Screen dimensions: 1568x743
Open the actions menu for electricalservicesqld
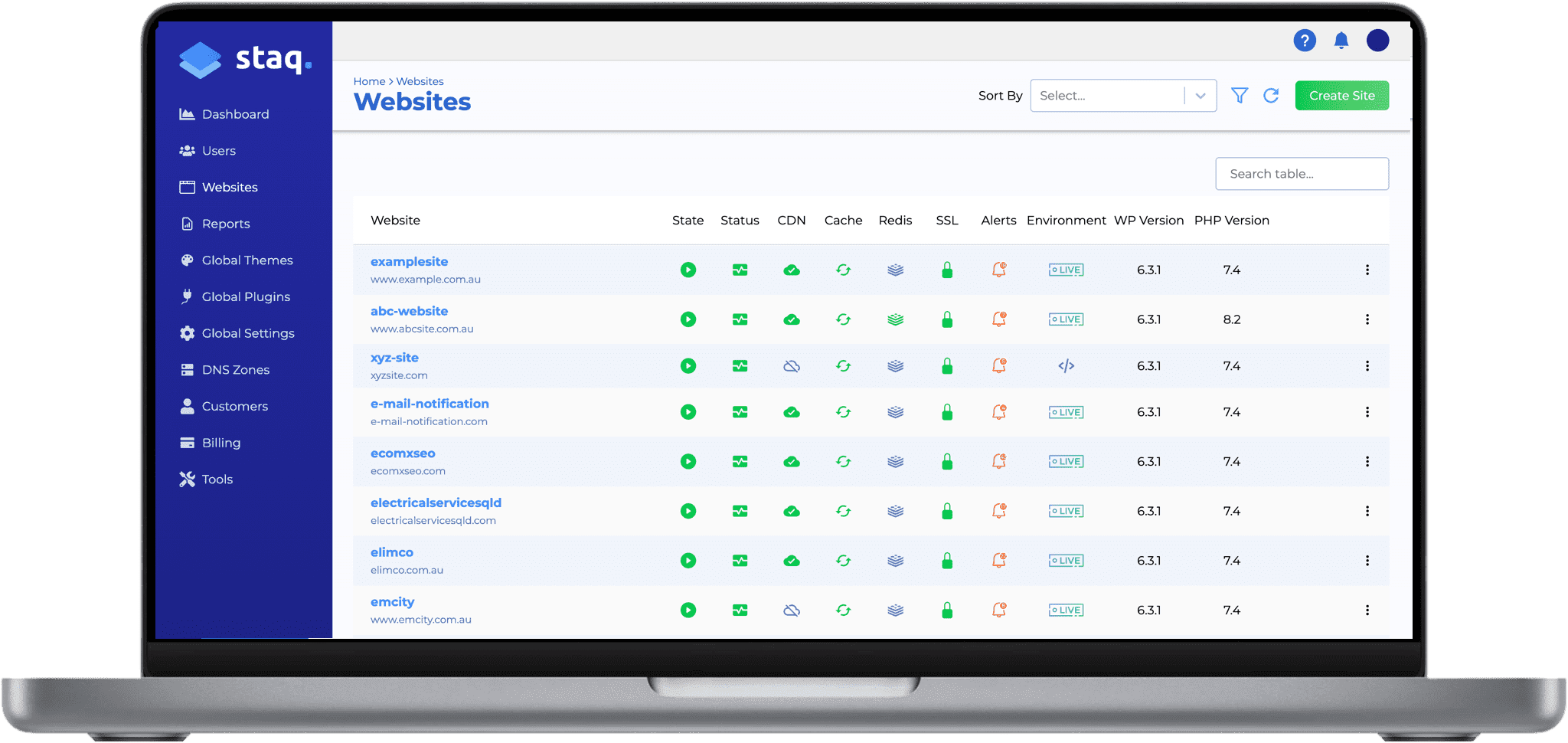pos(1367,511)
